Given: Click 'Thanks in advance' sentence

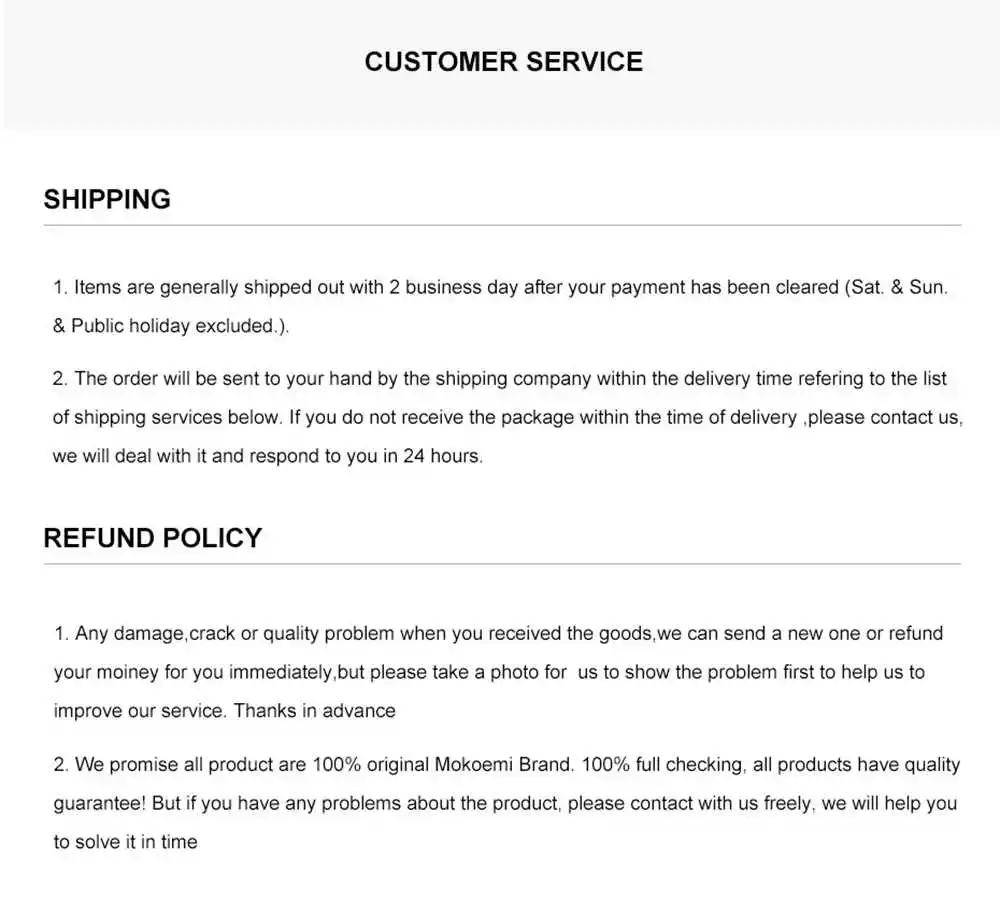Looking at the screenshot, I should [314, 711].
